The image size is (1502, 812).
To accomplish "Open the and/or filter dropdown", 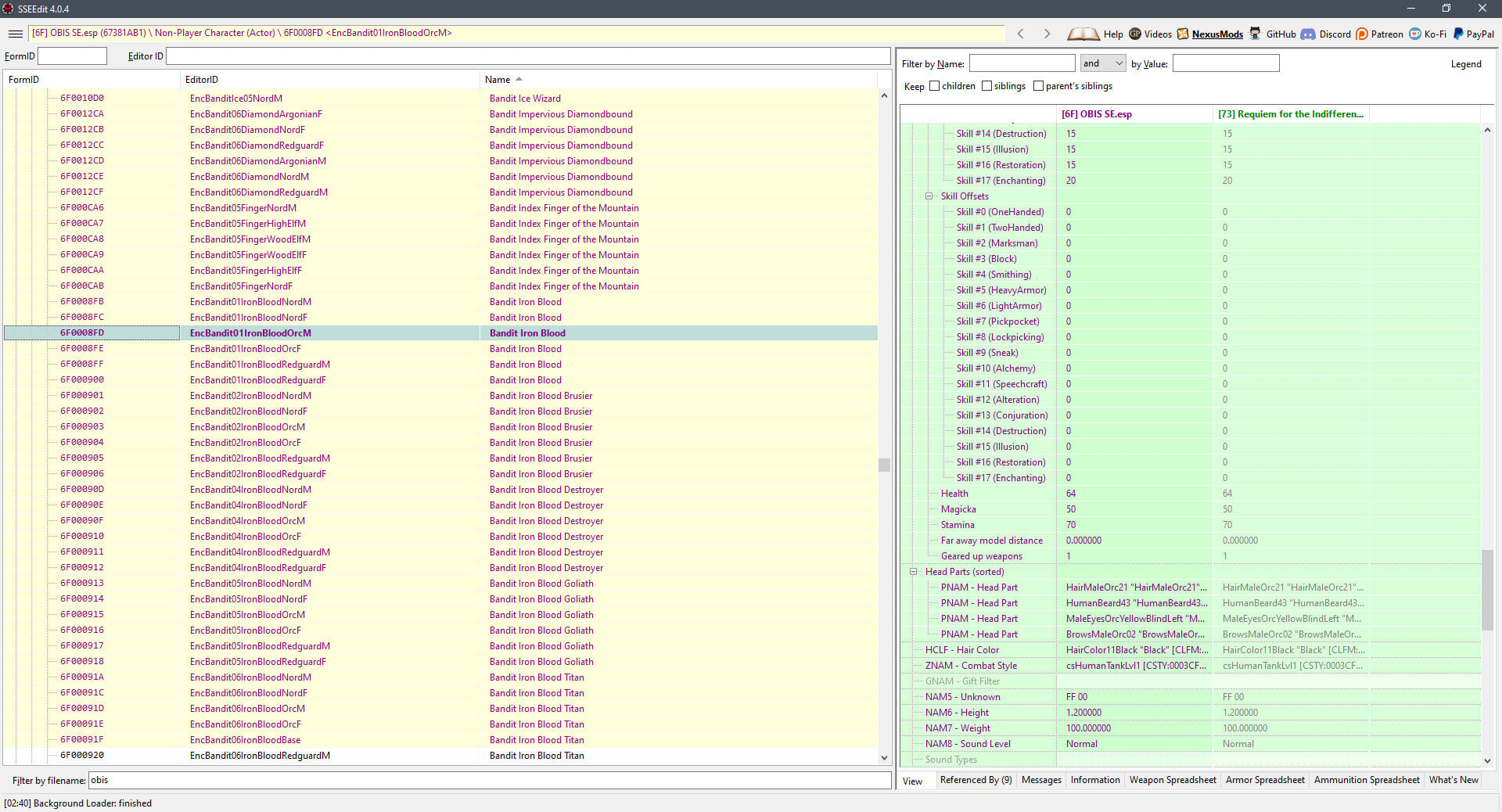I will point(1102,63).
